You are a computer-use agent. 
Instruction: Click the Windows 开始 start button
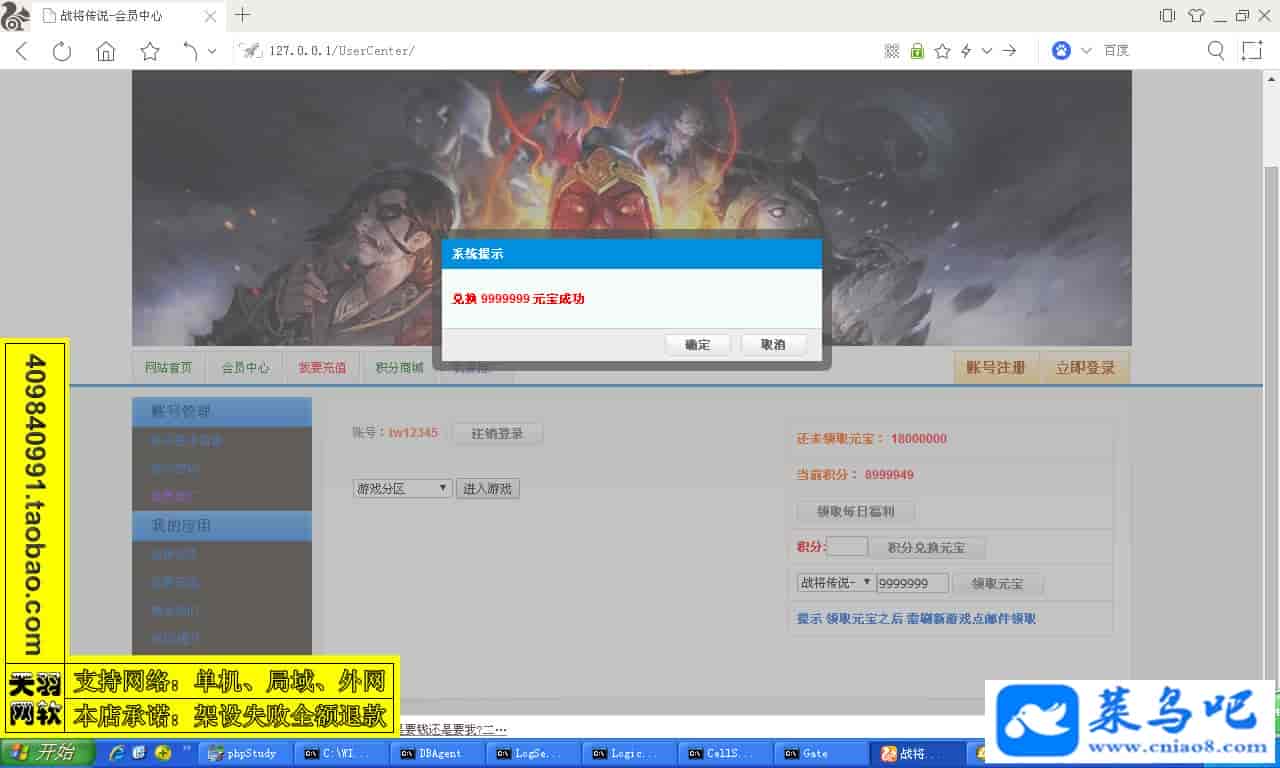[46, 753]
